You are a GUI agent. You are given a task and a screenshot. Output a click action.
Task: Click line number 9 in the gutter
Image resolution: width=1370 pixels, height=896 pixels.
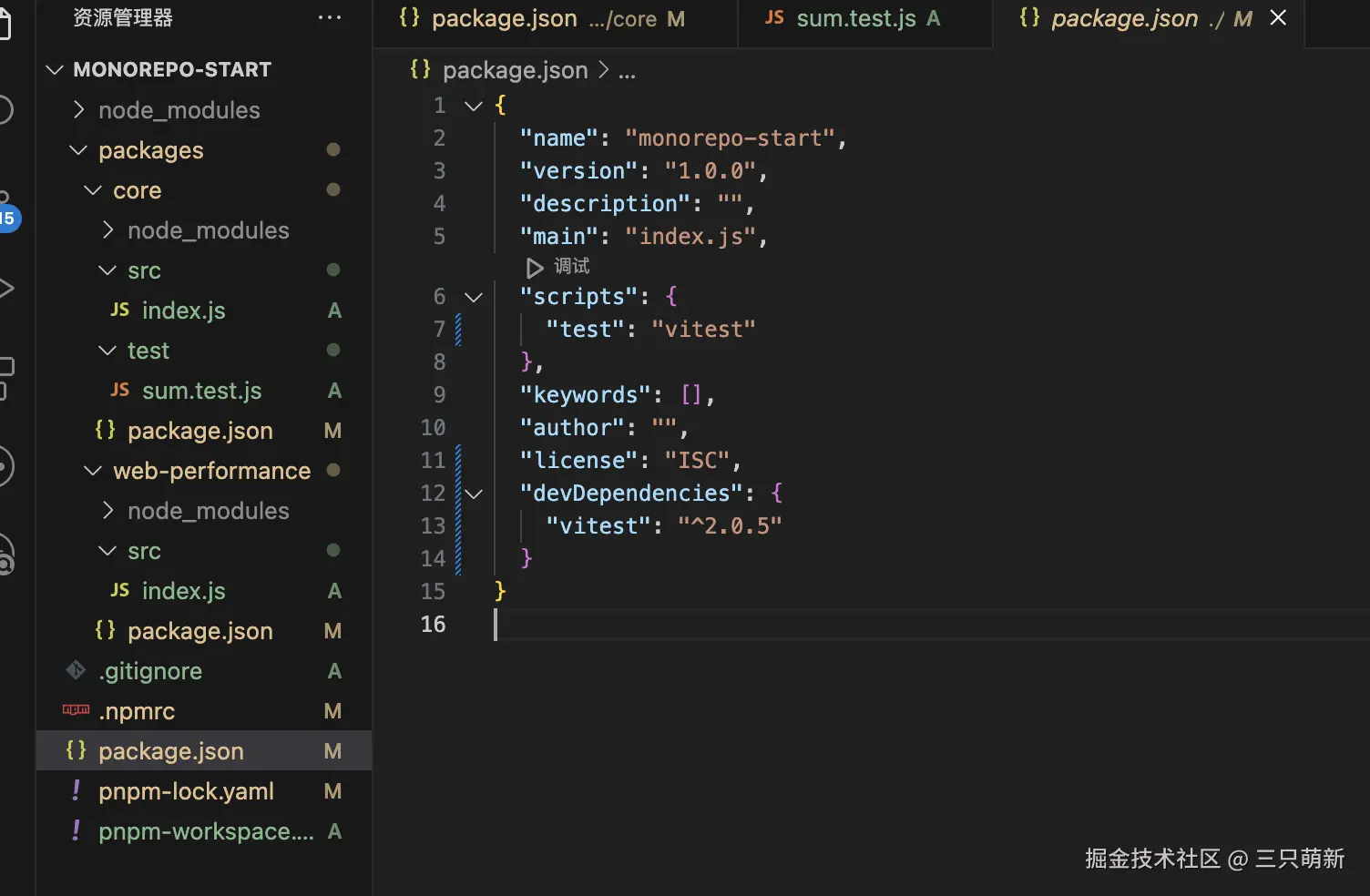point(439,395)
